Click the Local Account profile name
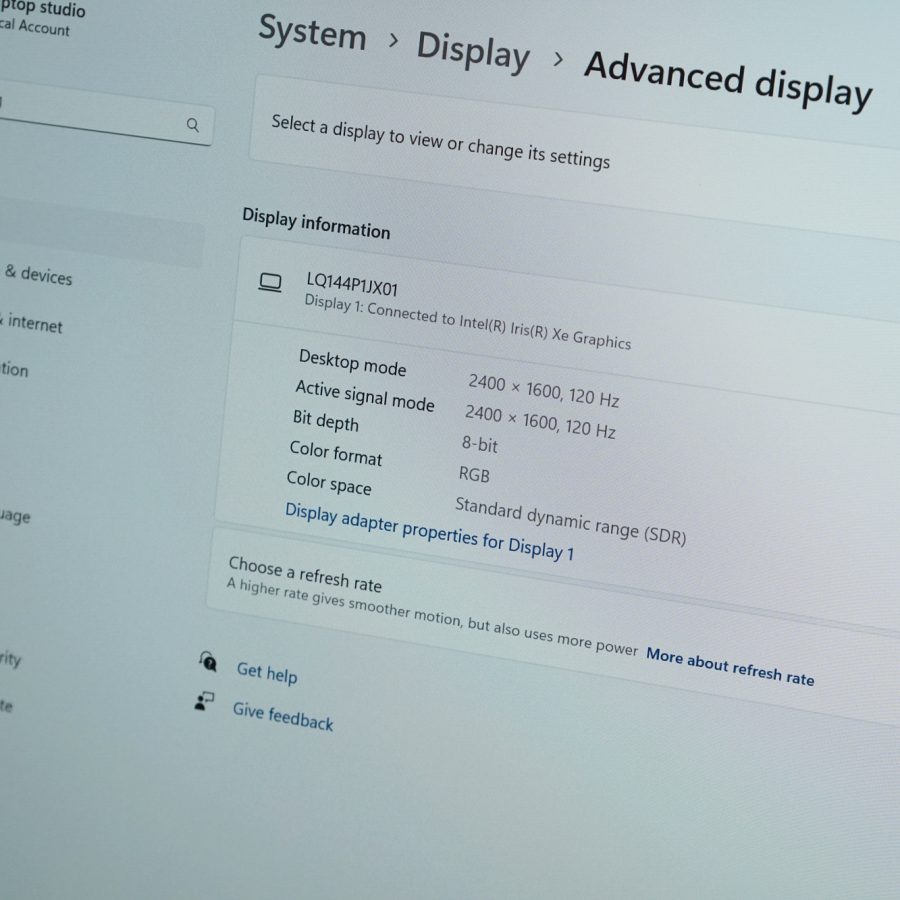Screen dimensions: 900x900 tap(34, 26)
